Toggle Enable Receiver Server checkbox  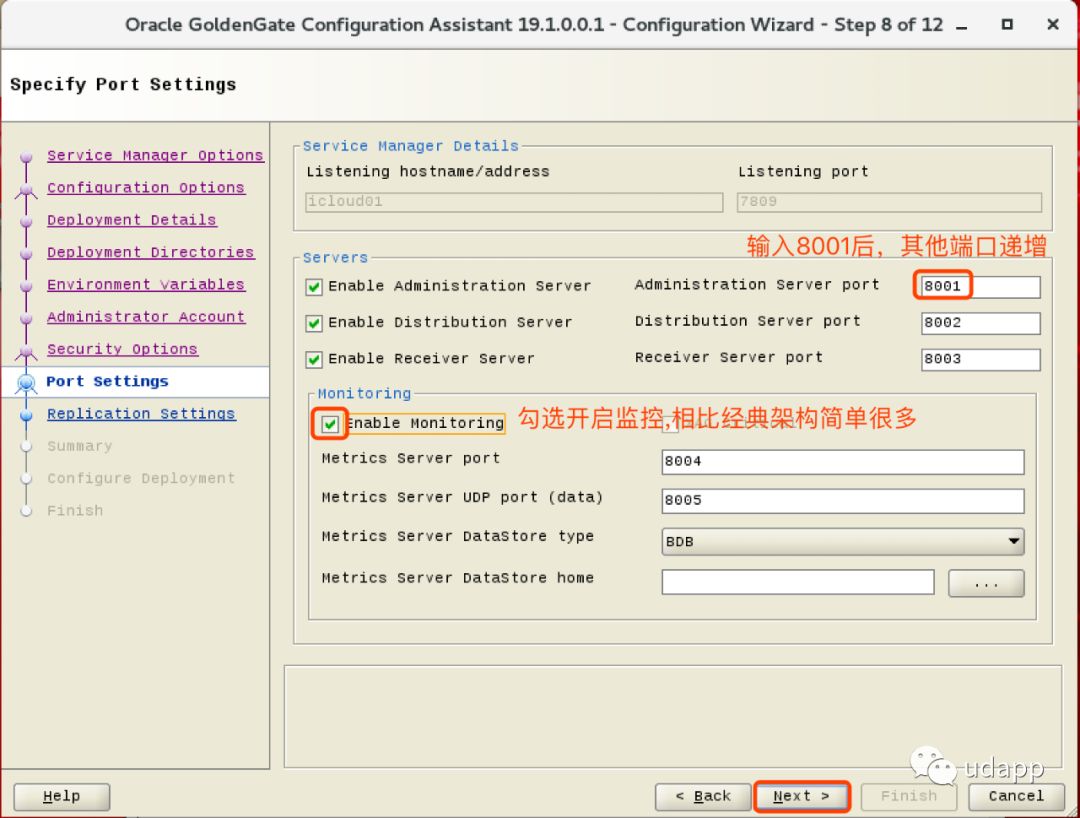coord(314,359)
